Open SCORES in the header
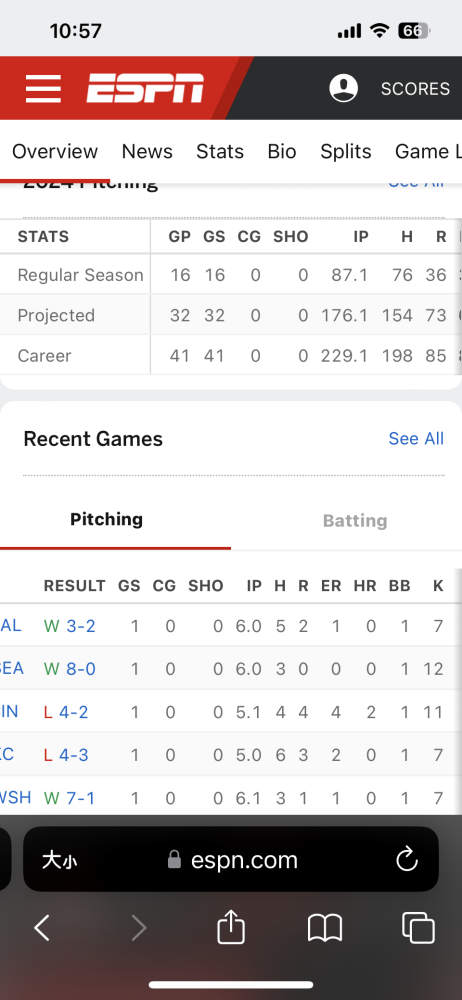Screen dimensions: 462x1000 415,89
